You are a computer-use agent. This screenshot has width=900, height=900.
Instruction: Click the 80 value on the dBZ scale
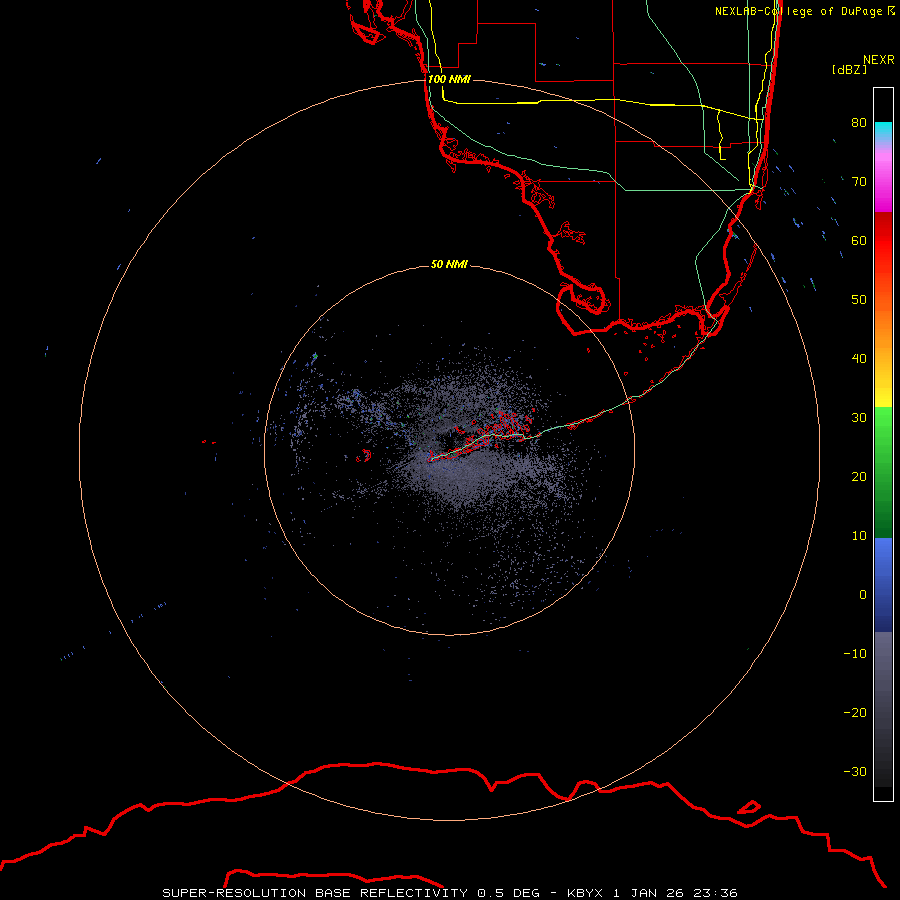859,123
